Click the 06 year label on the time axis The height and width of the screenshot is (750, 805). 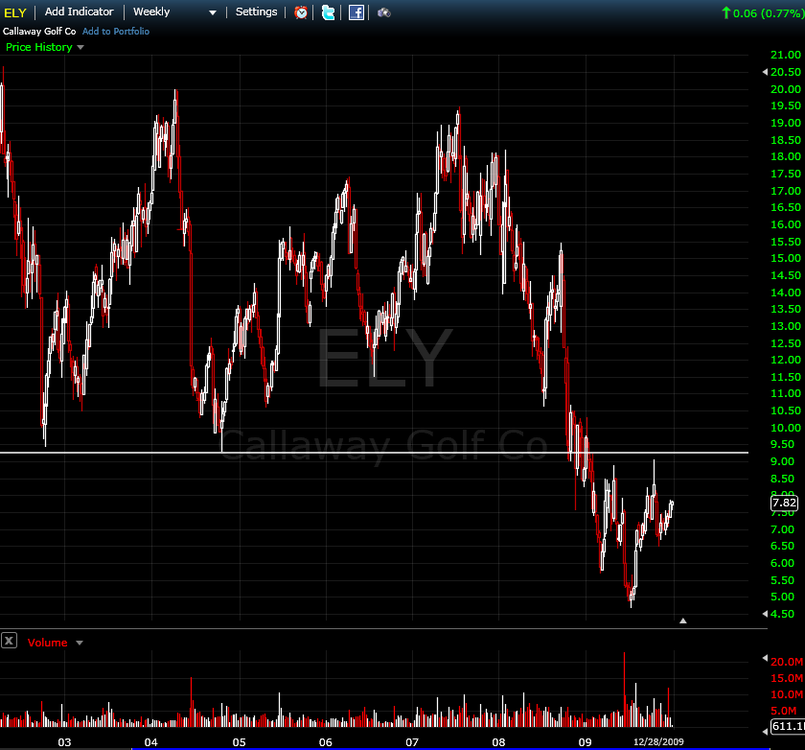[x=325, y=742]
